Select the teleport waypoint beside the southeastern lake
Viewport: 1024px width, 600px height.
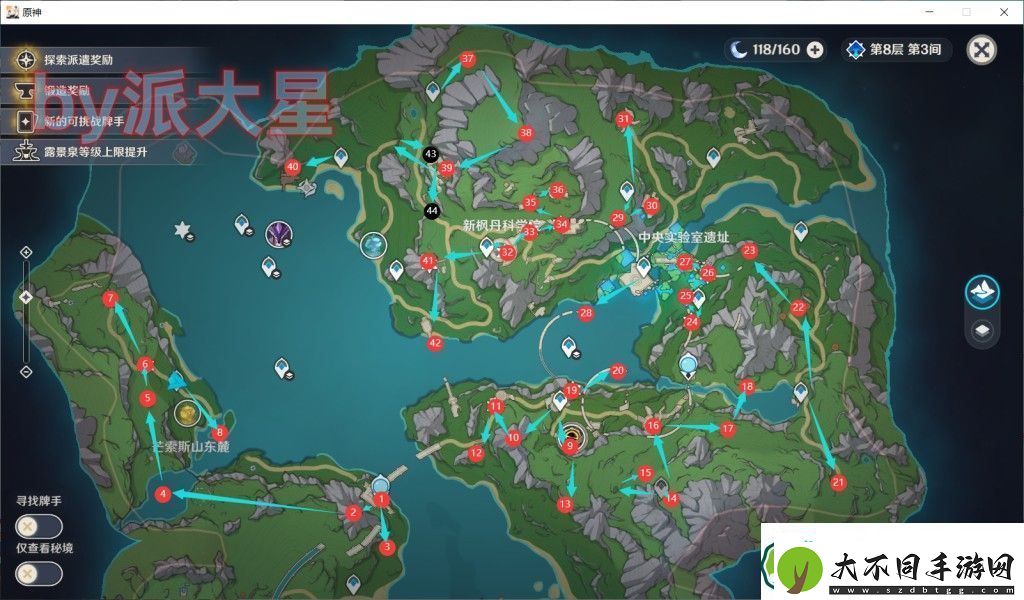point(801,392)
